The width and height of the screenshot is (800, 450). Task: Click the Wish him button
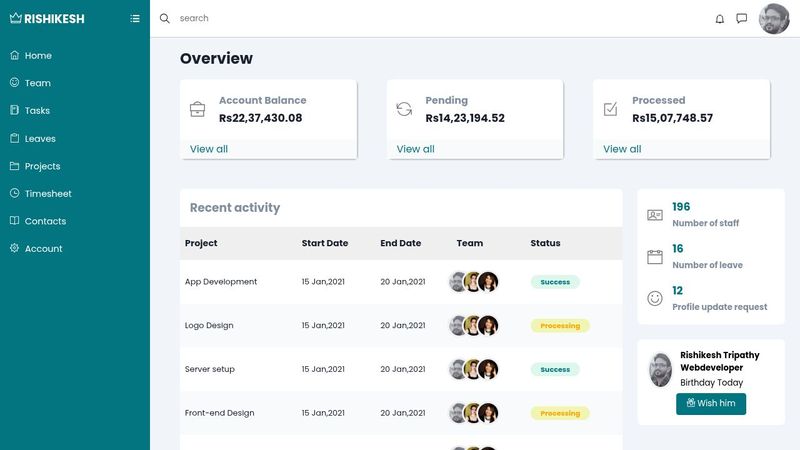(711, 404)
